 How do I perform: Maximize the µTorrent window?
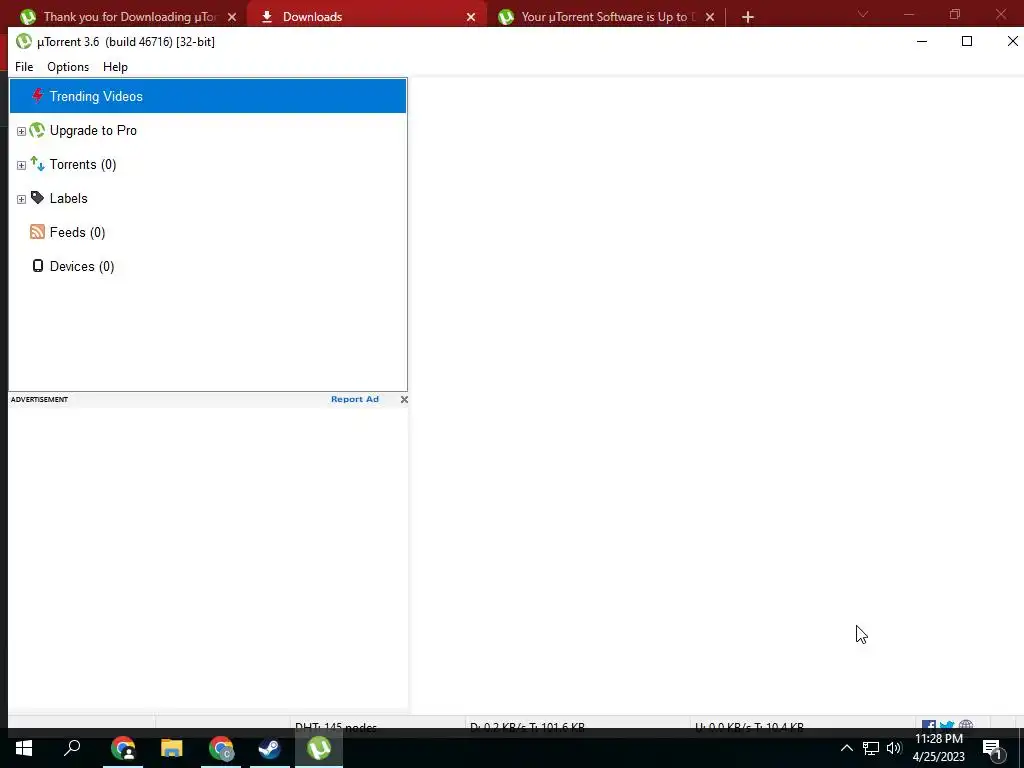tap(967, 41)
